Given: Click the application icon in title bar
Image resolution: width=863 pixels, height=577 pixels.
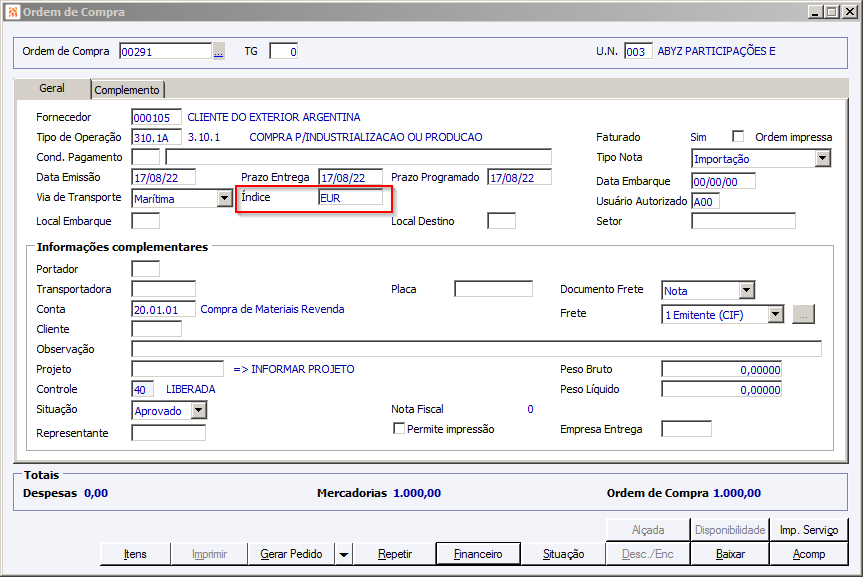Looking at the screenshot, I should (x=11, y=11).
